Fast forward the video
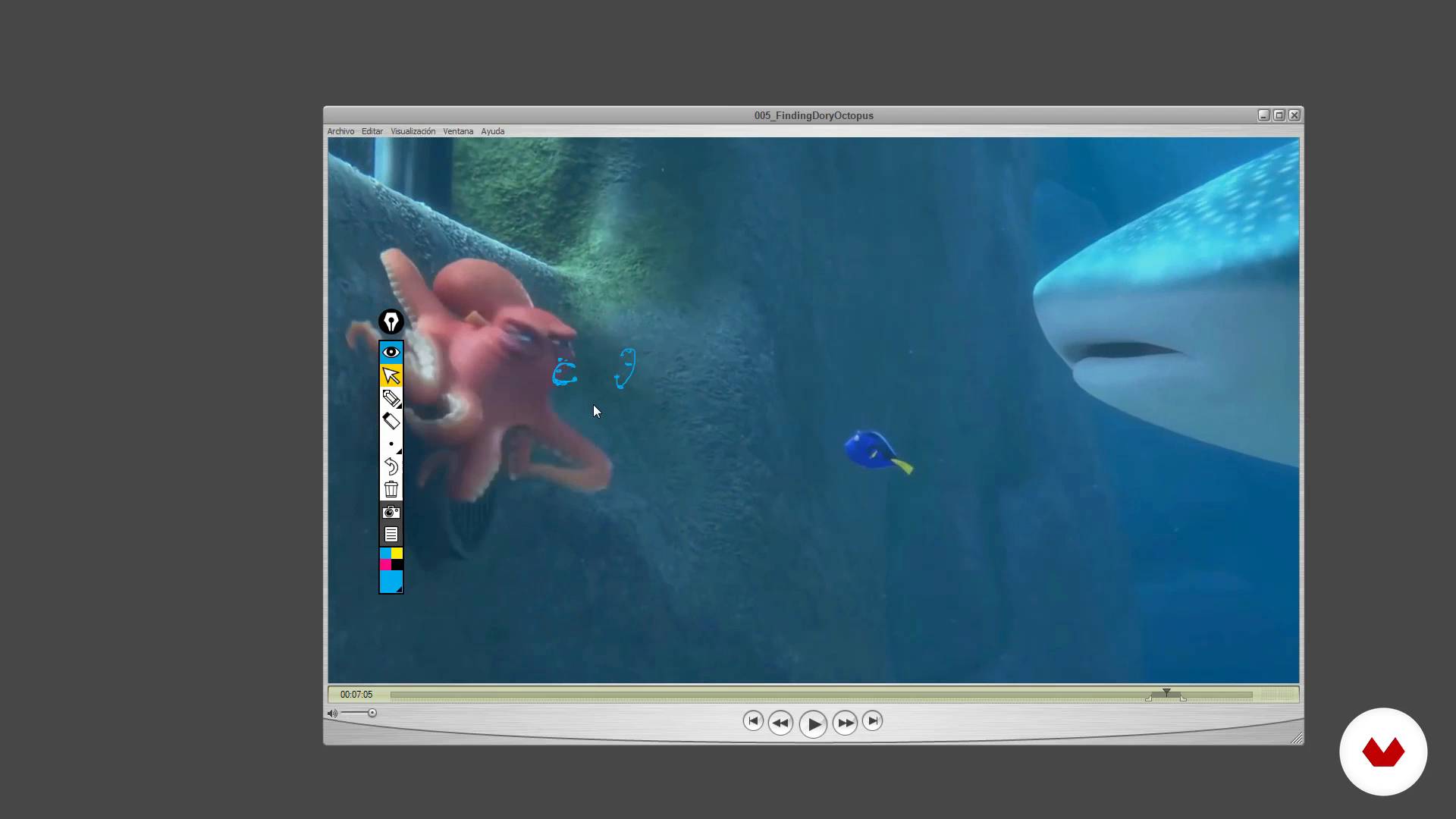This screenshot has height=819, width=1456. (845, 723)
